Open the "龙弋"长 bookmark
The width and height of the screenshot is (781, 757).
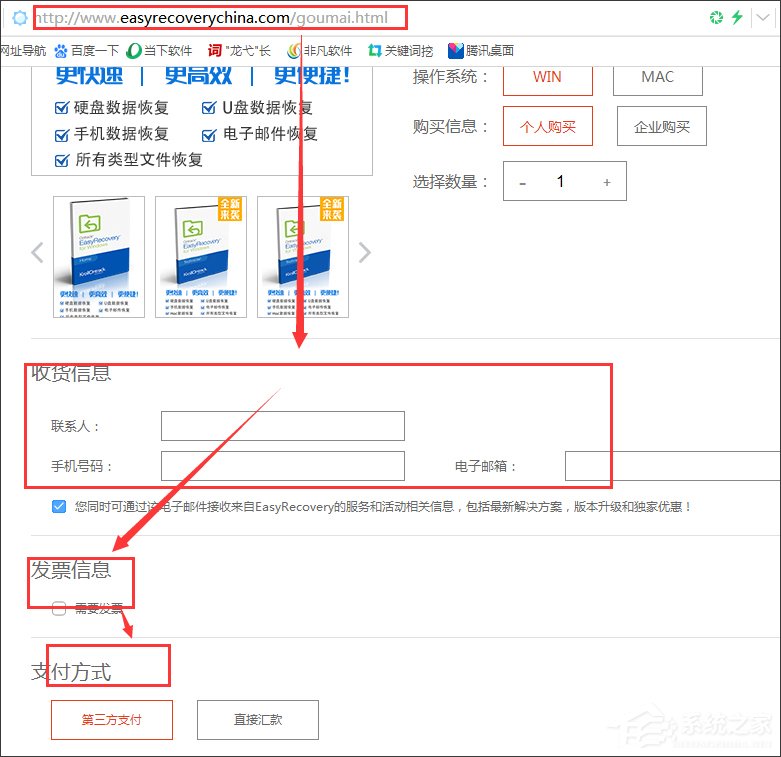click(239, 50)
